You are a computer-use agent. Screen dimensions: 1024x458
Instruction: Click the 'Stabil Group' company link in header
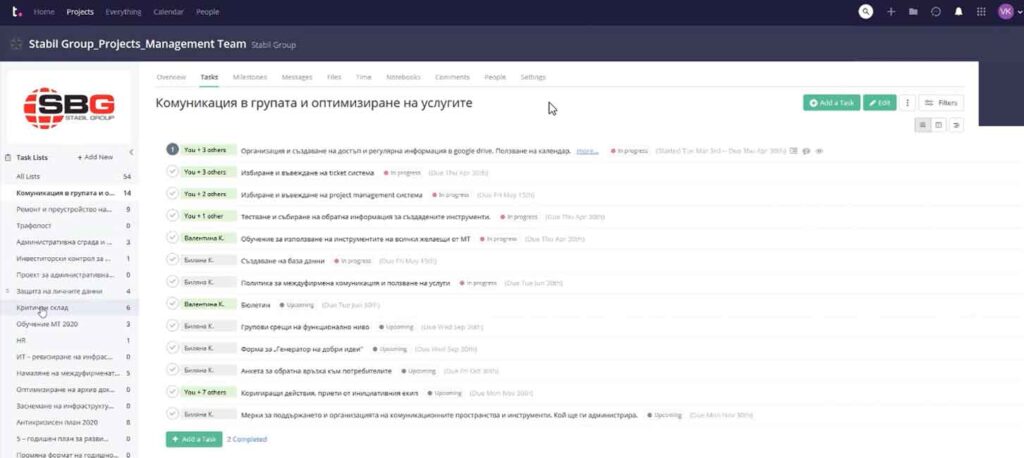(274, 45)
